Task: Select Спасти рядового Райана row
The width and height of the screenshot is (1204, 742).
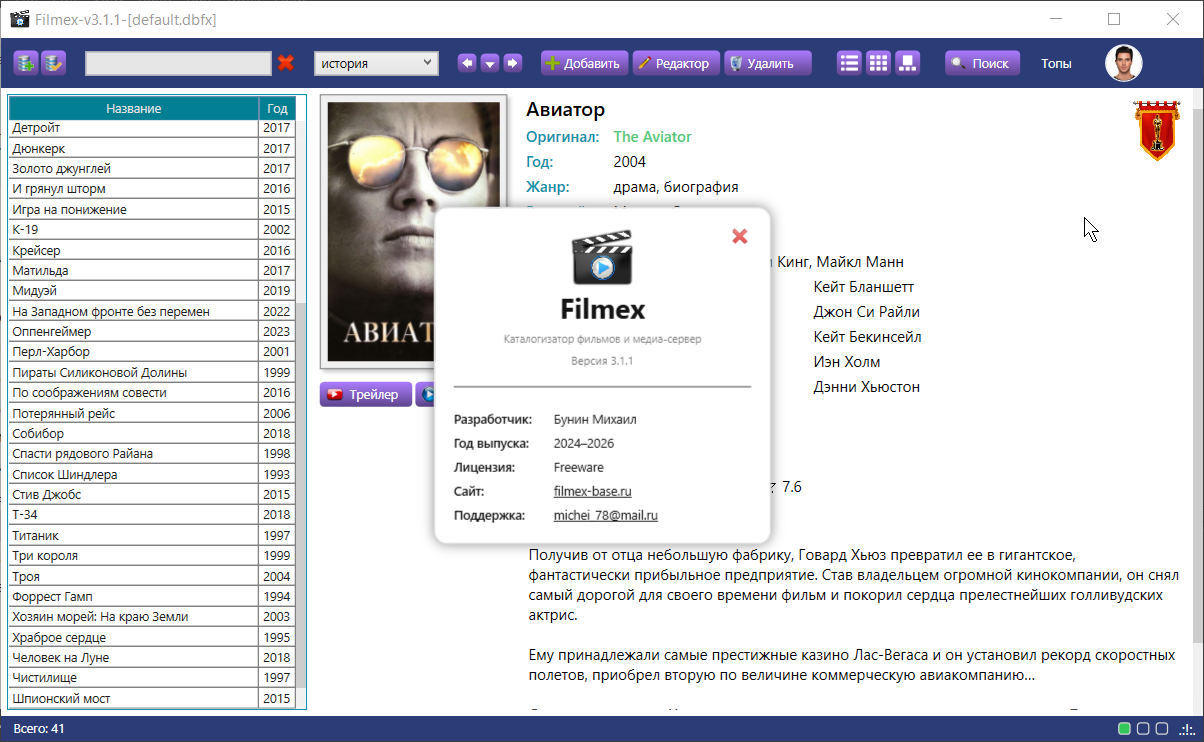Action: (153, 454)
